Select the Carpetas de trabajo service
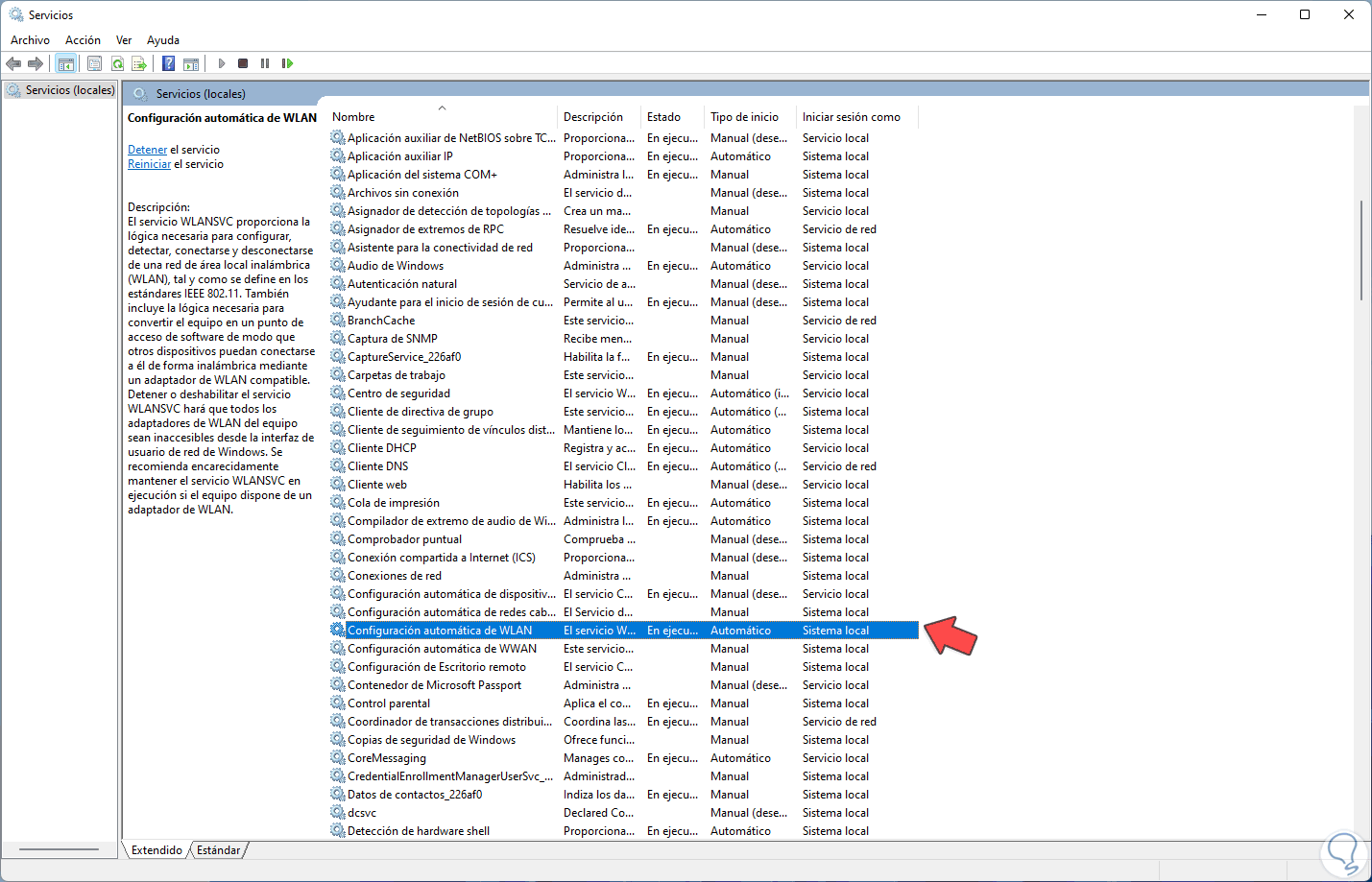Viewport: 1372px width, 882px height. [x=624, y=375]
